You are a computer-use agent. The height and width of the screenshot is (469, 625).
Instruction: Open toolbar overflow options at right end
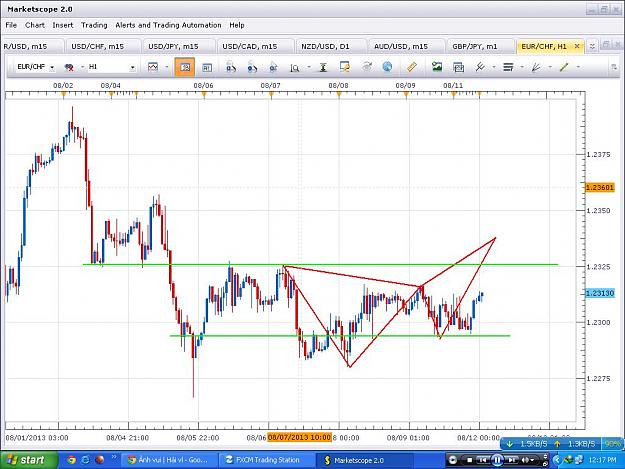click(x=614, y=67)
